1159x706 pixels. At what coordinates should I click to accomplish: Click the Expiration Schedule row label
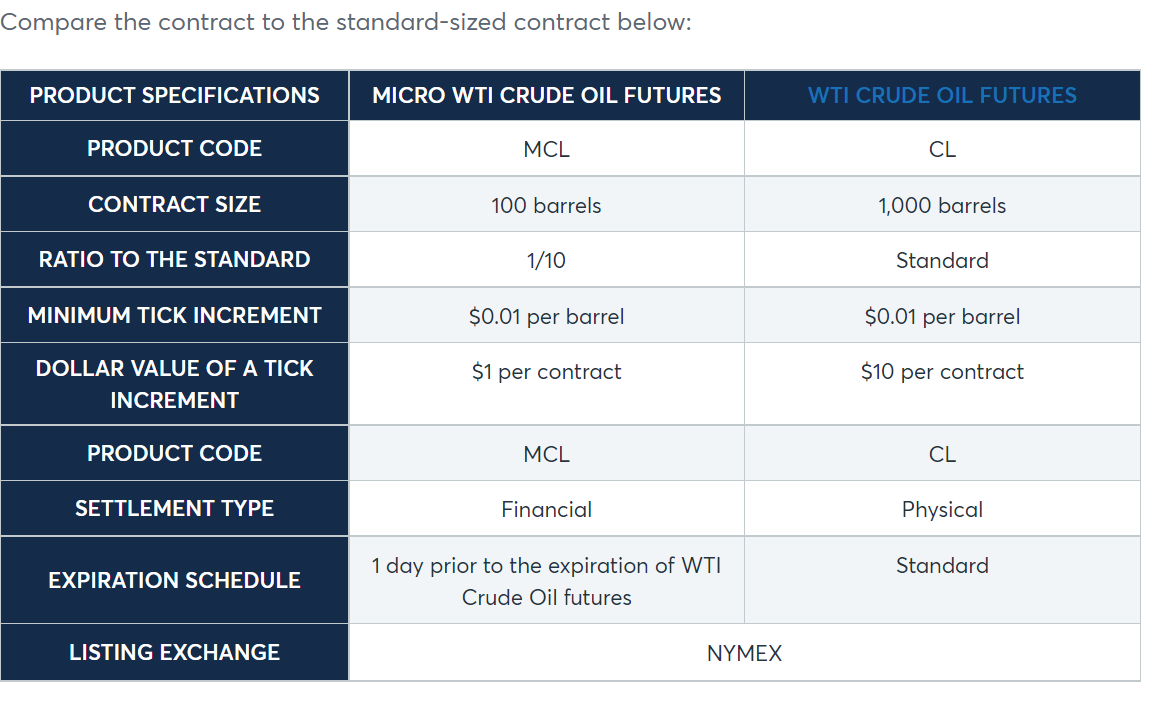point(174,580)
